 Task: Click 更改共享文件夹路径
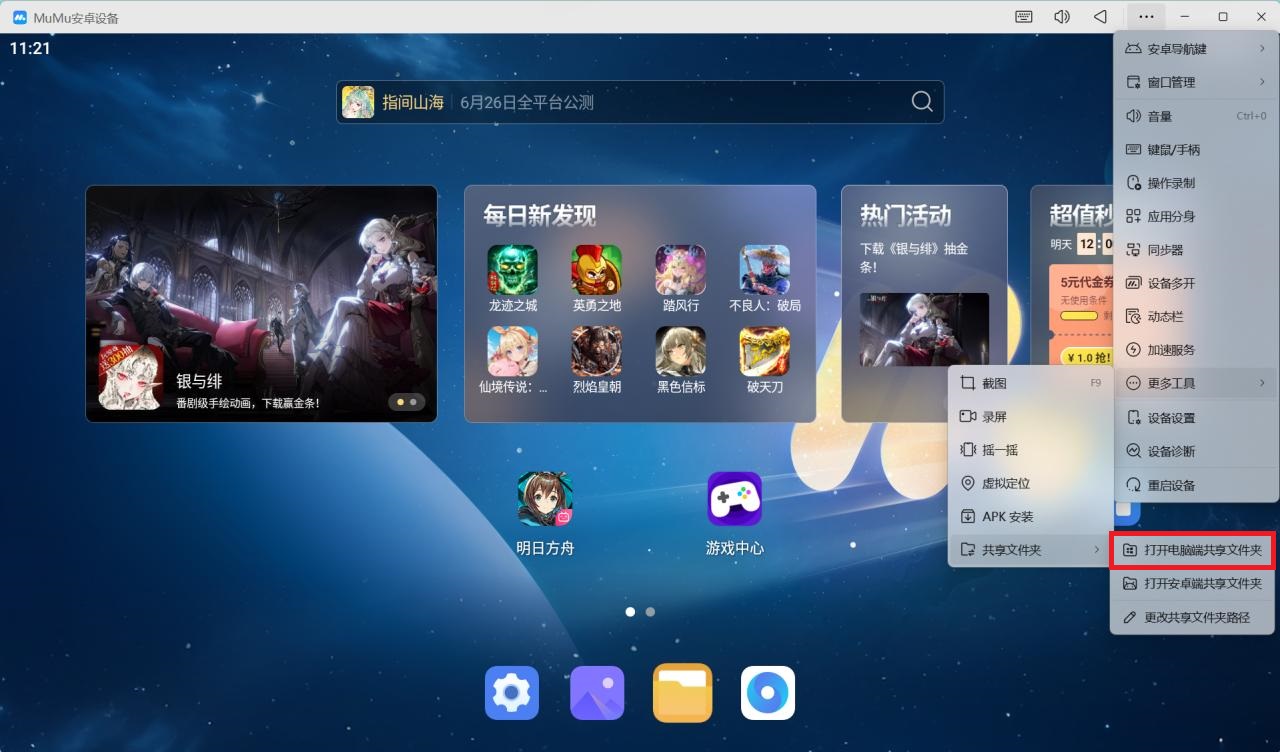1192,617
